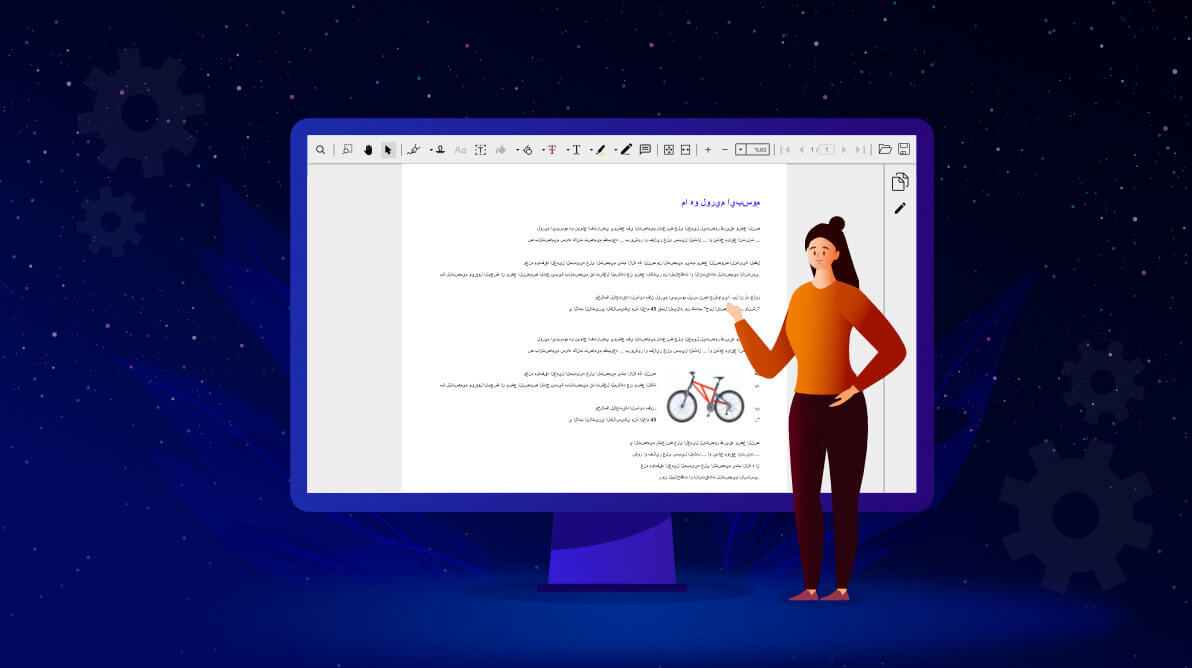Click the grayed-out redo arrow icon
The width and height of the screenshot is (1192, 668).
[501, 150]
